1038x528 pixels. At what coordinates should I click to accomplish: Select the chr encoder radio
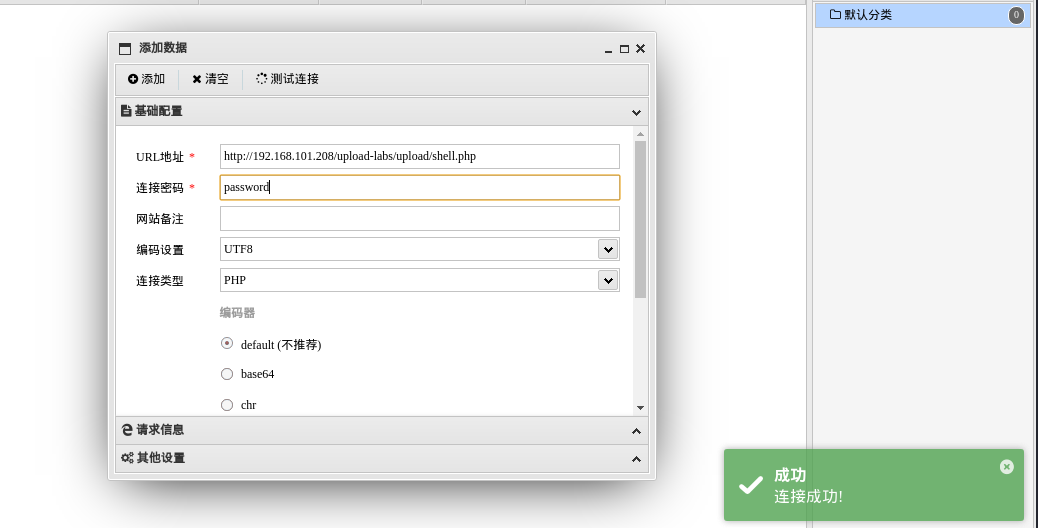227,404
